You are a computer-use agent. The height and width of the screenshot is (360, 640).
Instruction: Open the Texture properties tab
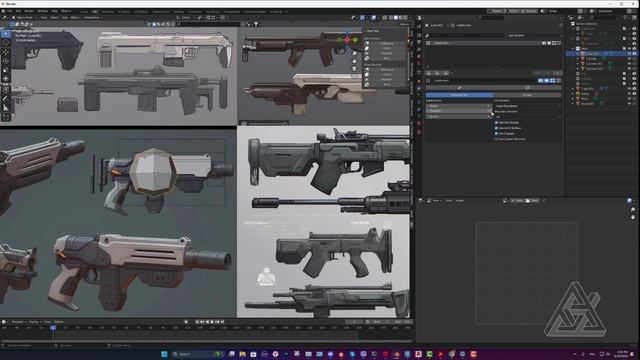coord(419,131)
